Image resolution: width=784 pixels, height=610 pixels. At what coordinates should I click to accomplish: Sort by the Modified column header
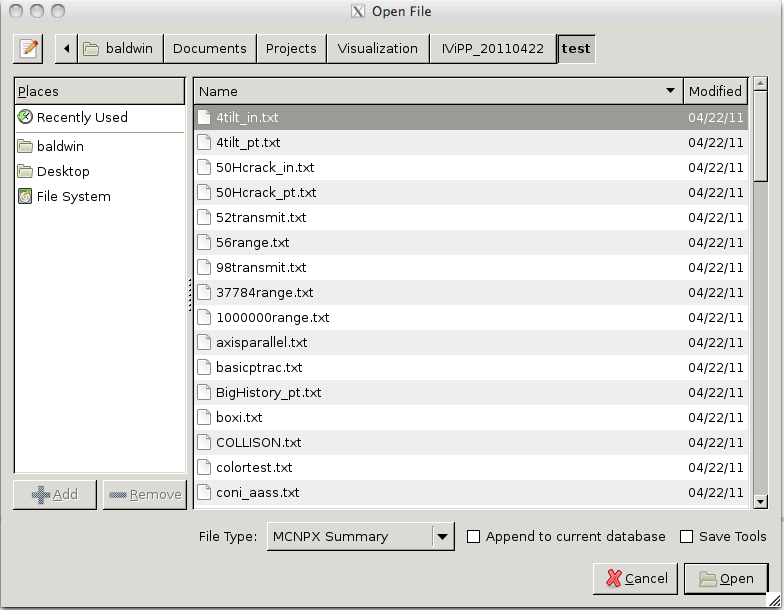716,91
